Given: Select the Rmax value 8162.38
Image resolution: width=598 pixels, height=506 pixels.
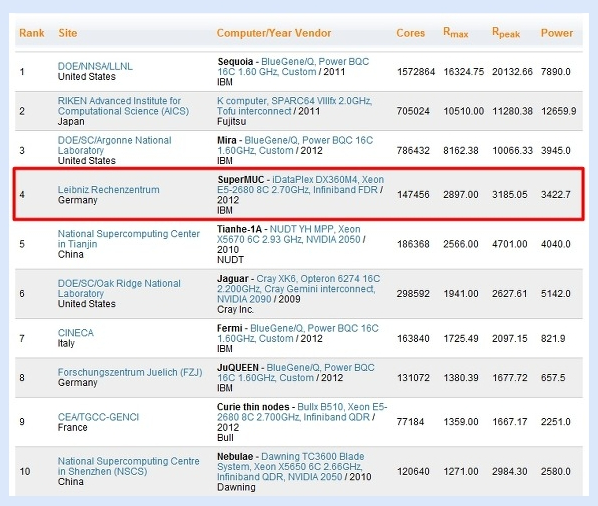Looking at the screenshot, I should [461, 150].
